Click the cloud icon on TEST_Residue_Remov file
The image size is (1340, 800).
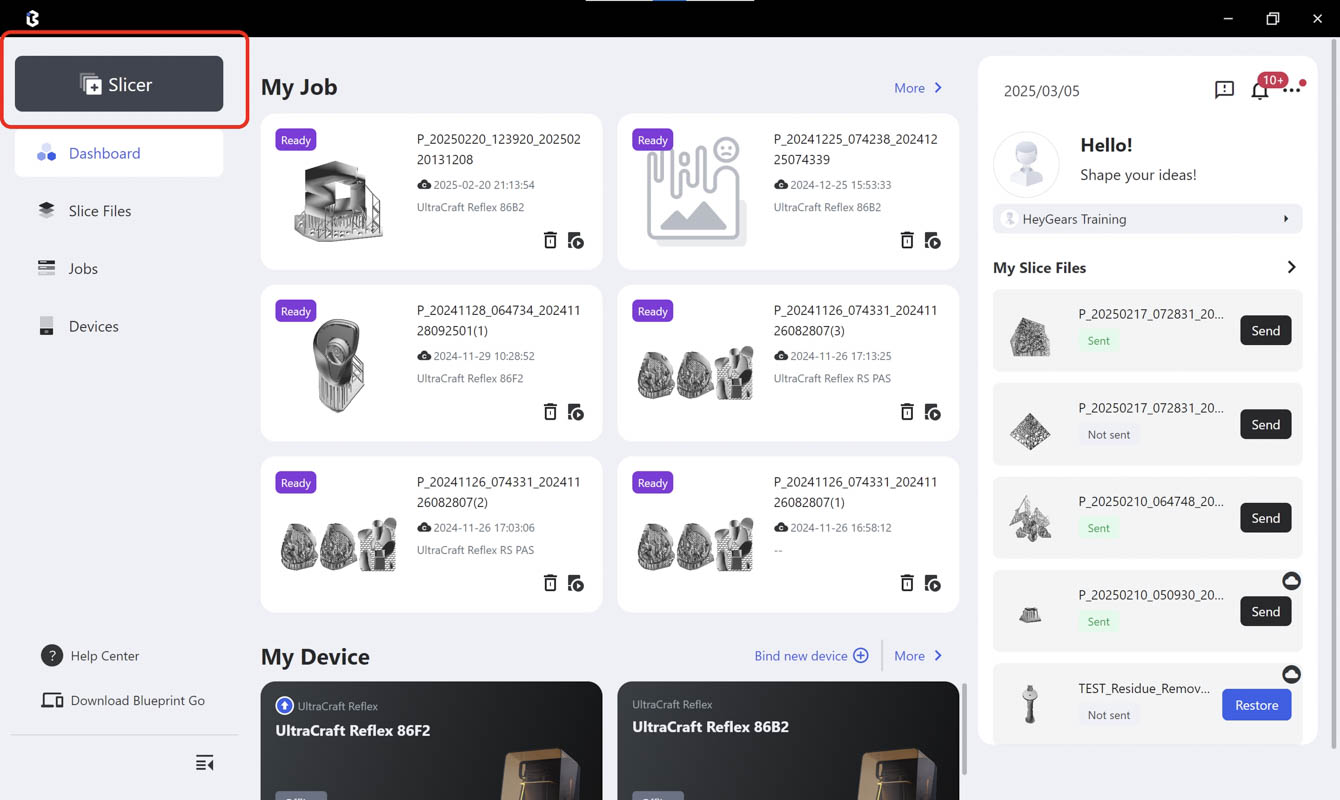(1291, 674)
